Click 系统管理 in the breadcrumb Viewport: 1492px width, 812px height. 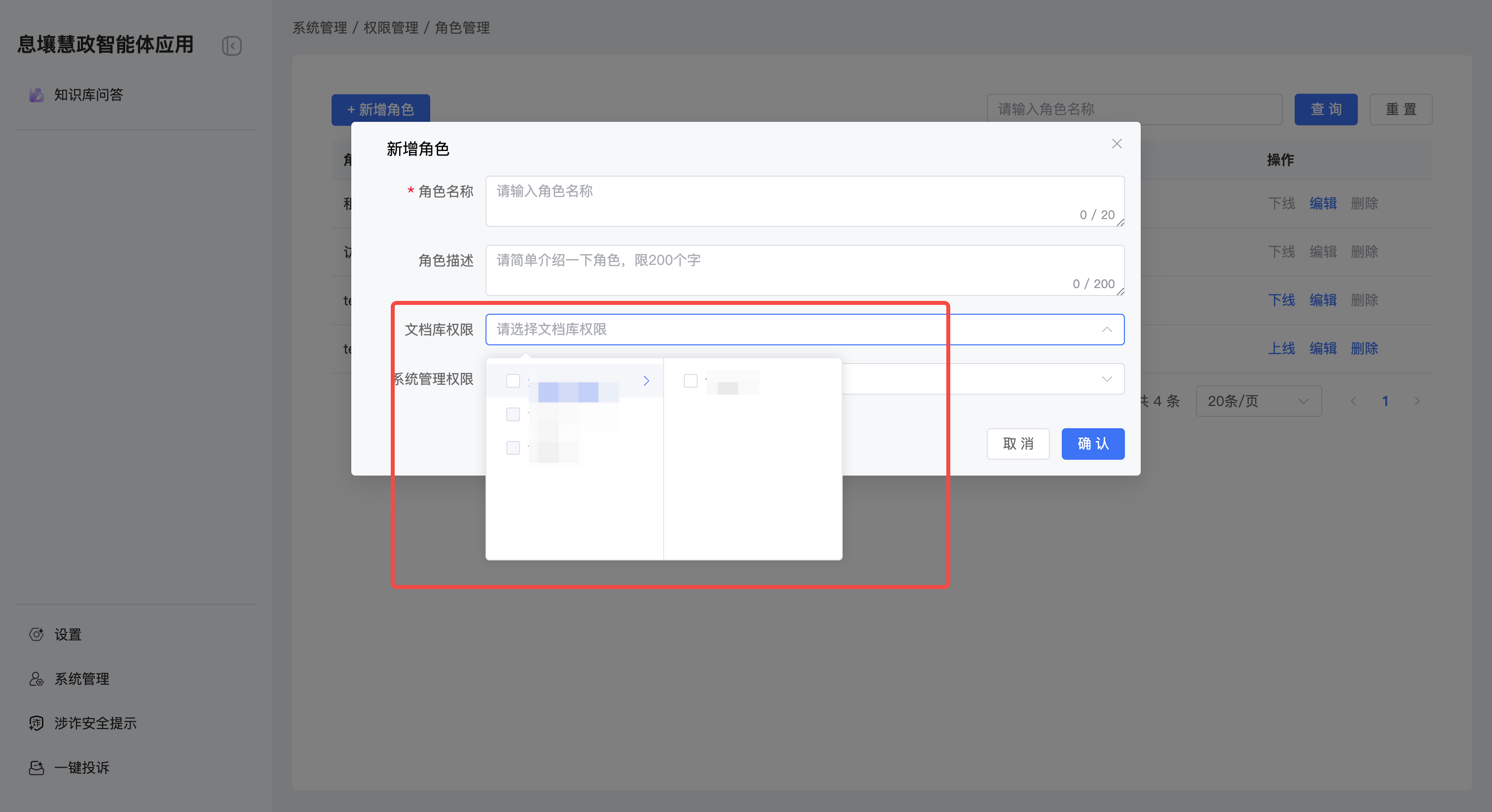tap(319, 28)
